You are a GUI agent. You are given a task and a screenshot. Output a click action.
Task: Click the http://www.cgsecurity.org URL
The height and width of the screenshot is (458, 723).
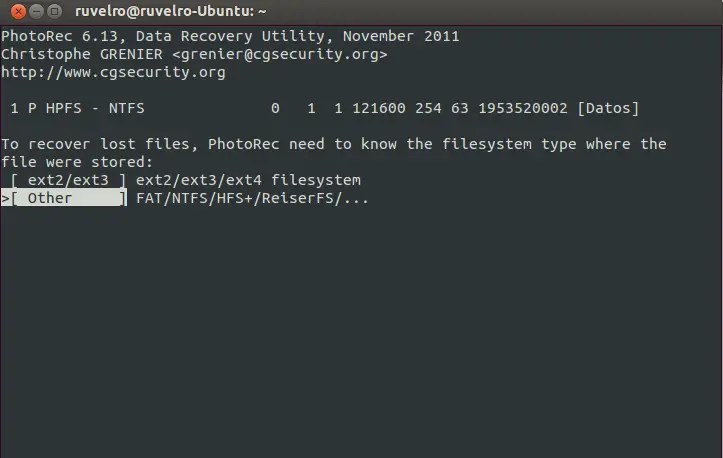tap(113, 72)
